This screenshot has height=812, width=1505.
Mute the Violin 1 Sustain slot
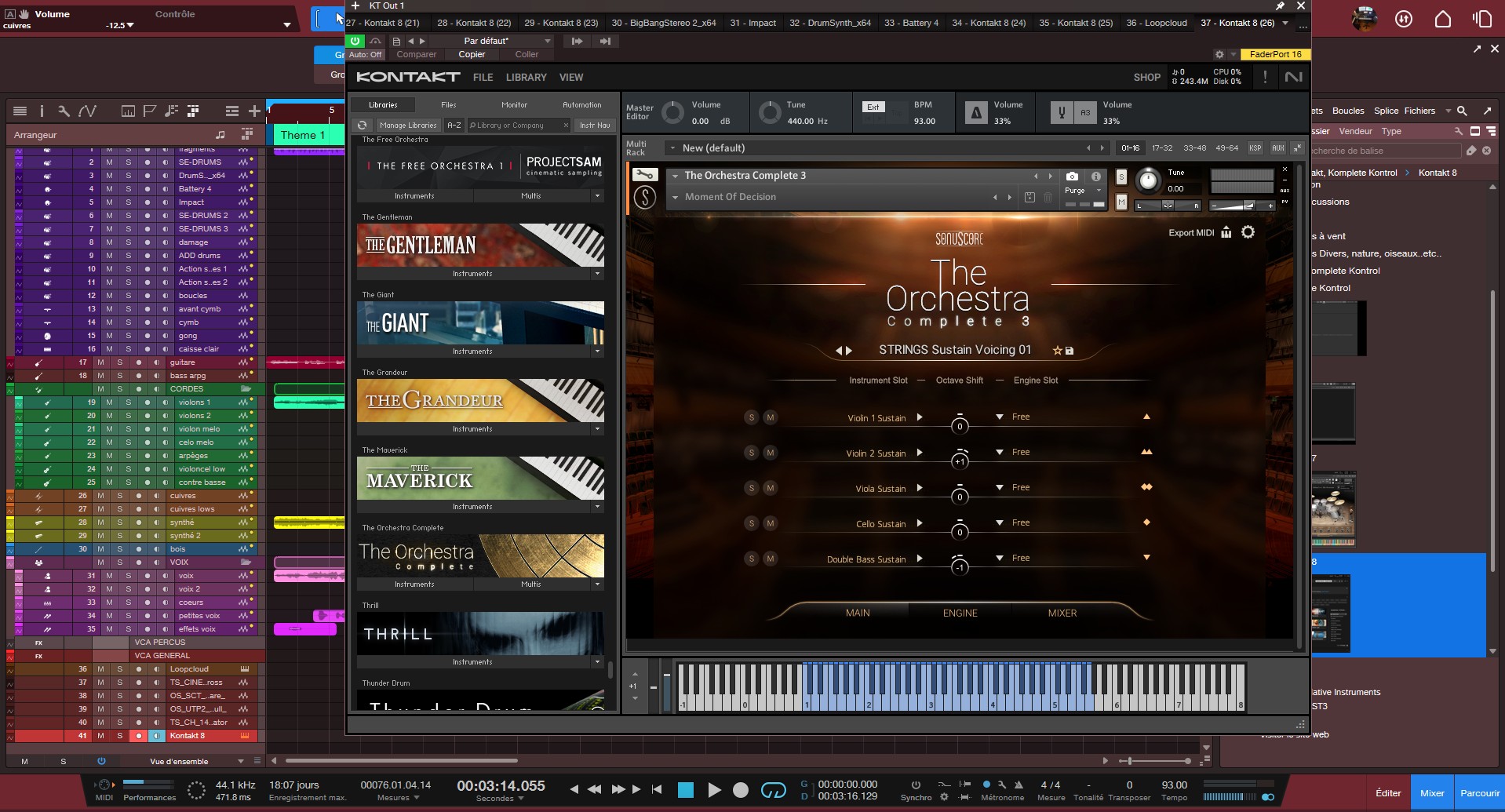click(770, 417)
